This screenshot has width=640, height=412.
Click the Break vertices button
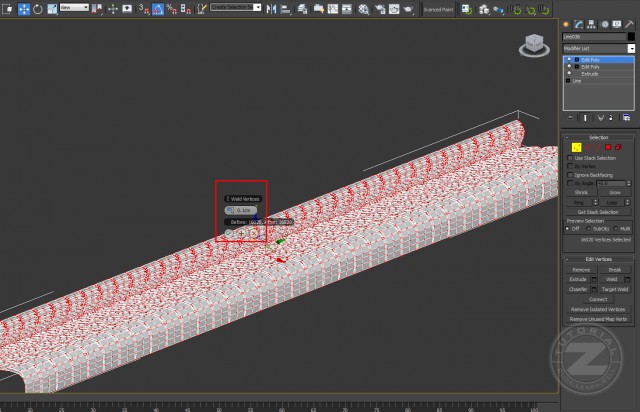(615, 270)
